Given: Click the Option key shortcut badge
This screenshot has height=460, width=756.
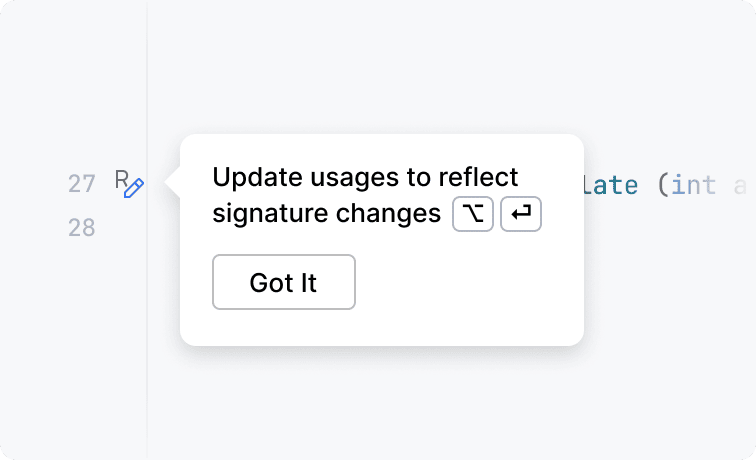Looking at the screenshot, I should pyautogui.click(x=473, y=214).
